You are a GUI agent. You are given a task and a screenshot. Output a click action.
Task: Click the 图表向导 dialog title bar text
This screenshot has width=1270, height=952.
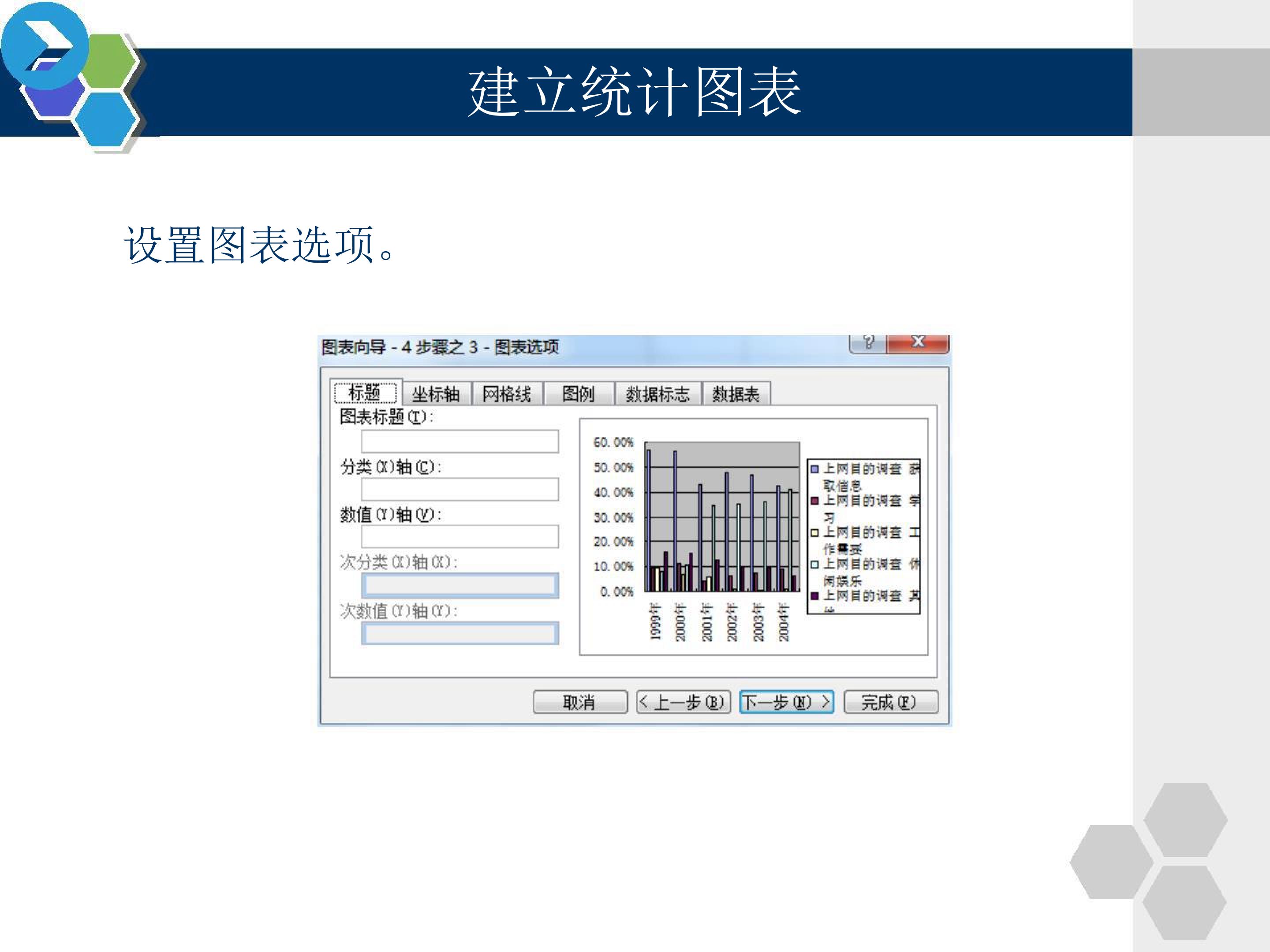(440, 347)
